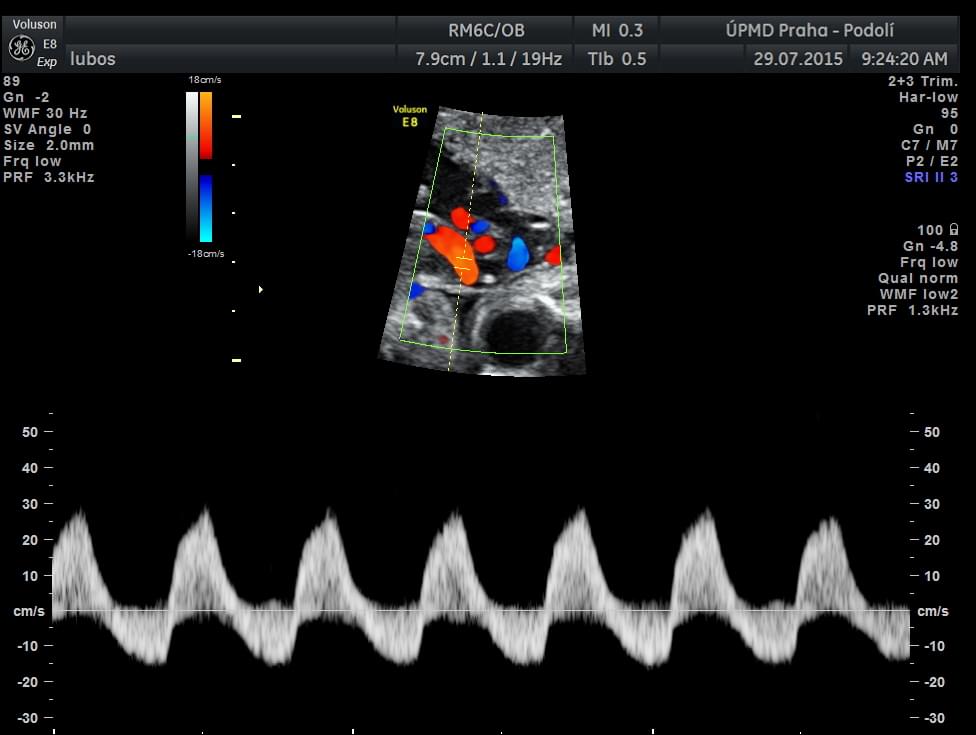Click the 'PRF 1.3kHz' color setting

tap(913, 310)
